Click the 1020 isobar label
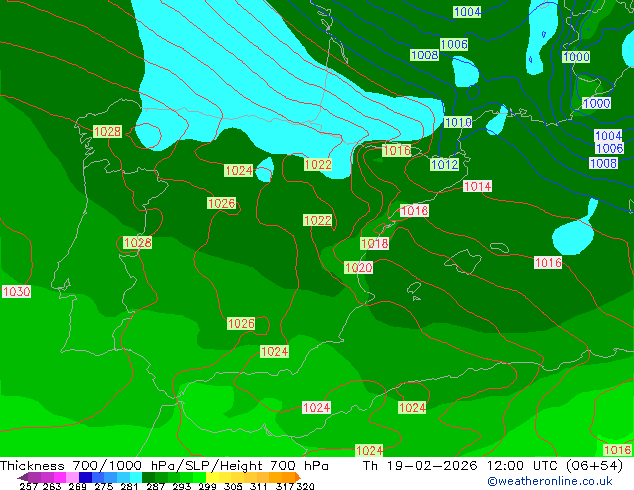Screen dimensions: 634x490 (359, 268)
